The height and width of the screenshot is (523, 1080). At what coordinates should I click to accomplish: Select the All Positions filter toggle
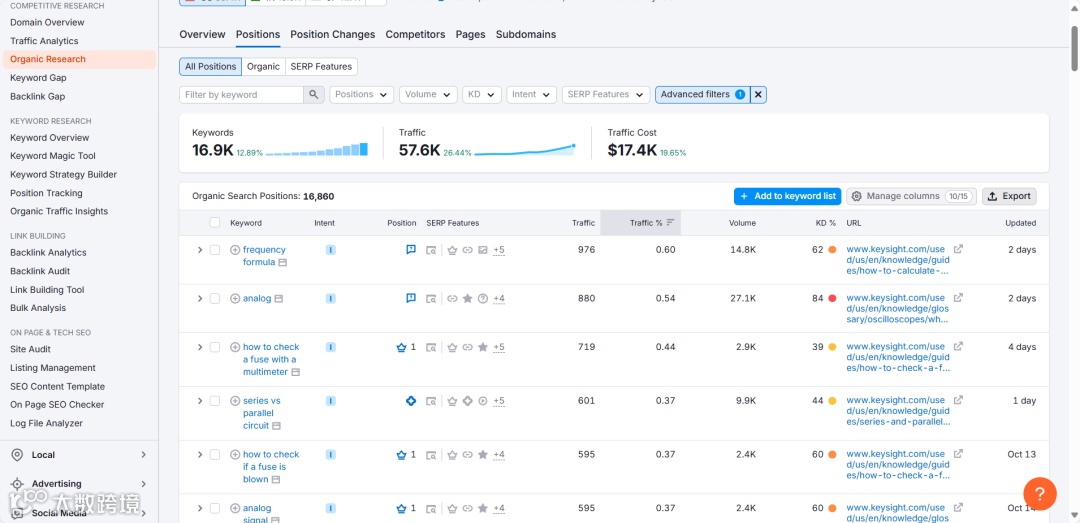tap(211, 67)
